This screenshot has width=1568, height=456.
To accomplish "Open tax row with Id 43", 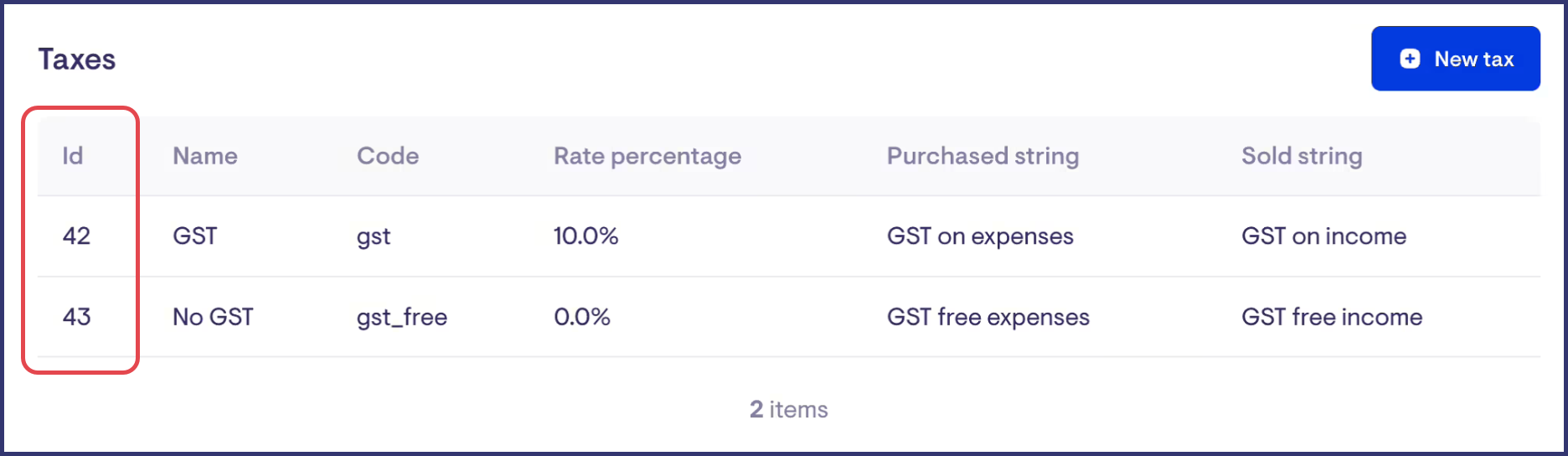I will click(x=76, y=317).
